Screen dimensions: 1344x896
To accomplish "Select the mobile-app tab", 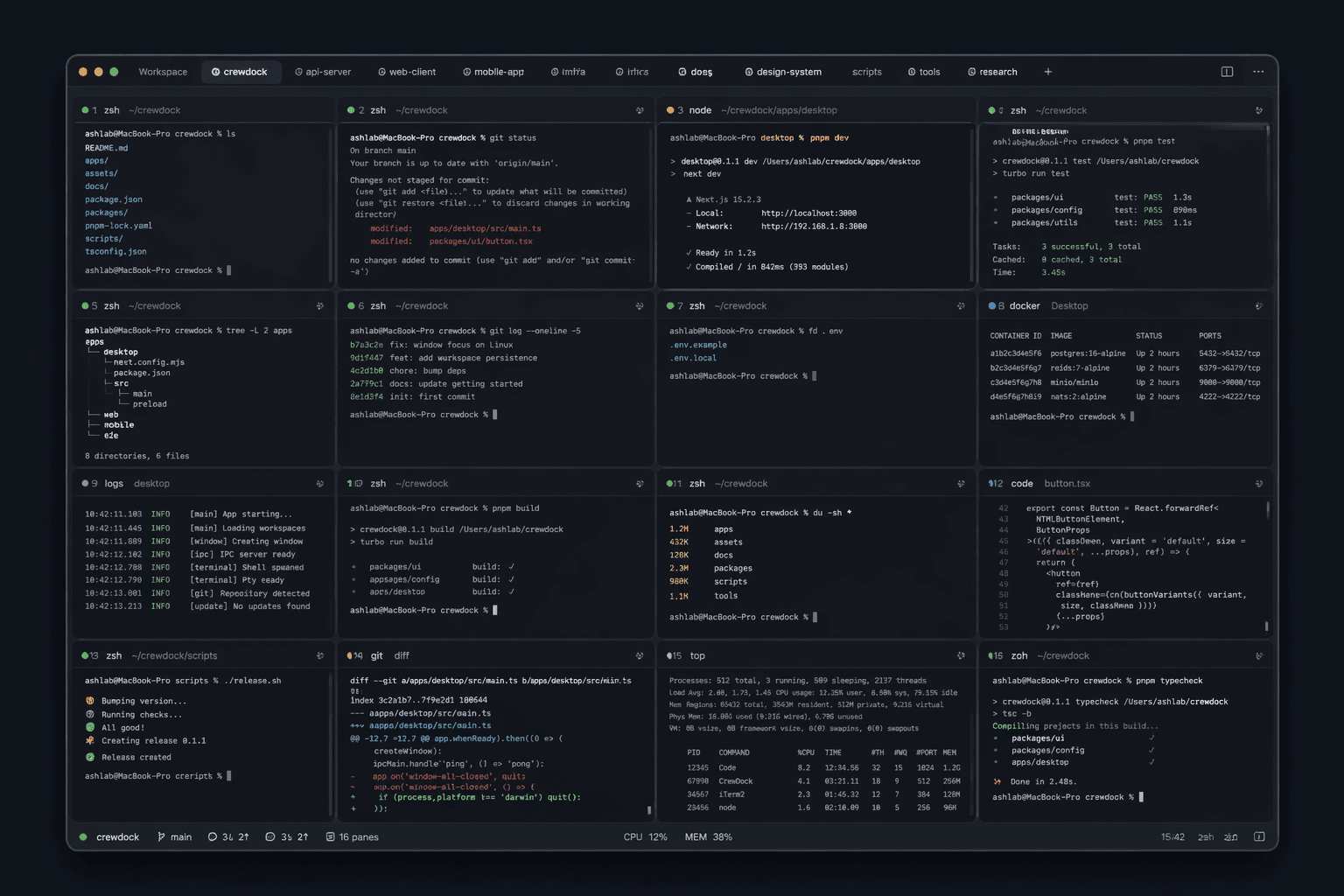I will coord(493,72).
